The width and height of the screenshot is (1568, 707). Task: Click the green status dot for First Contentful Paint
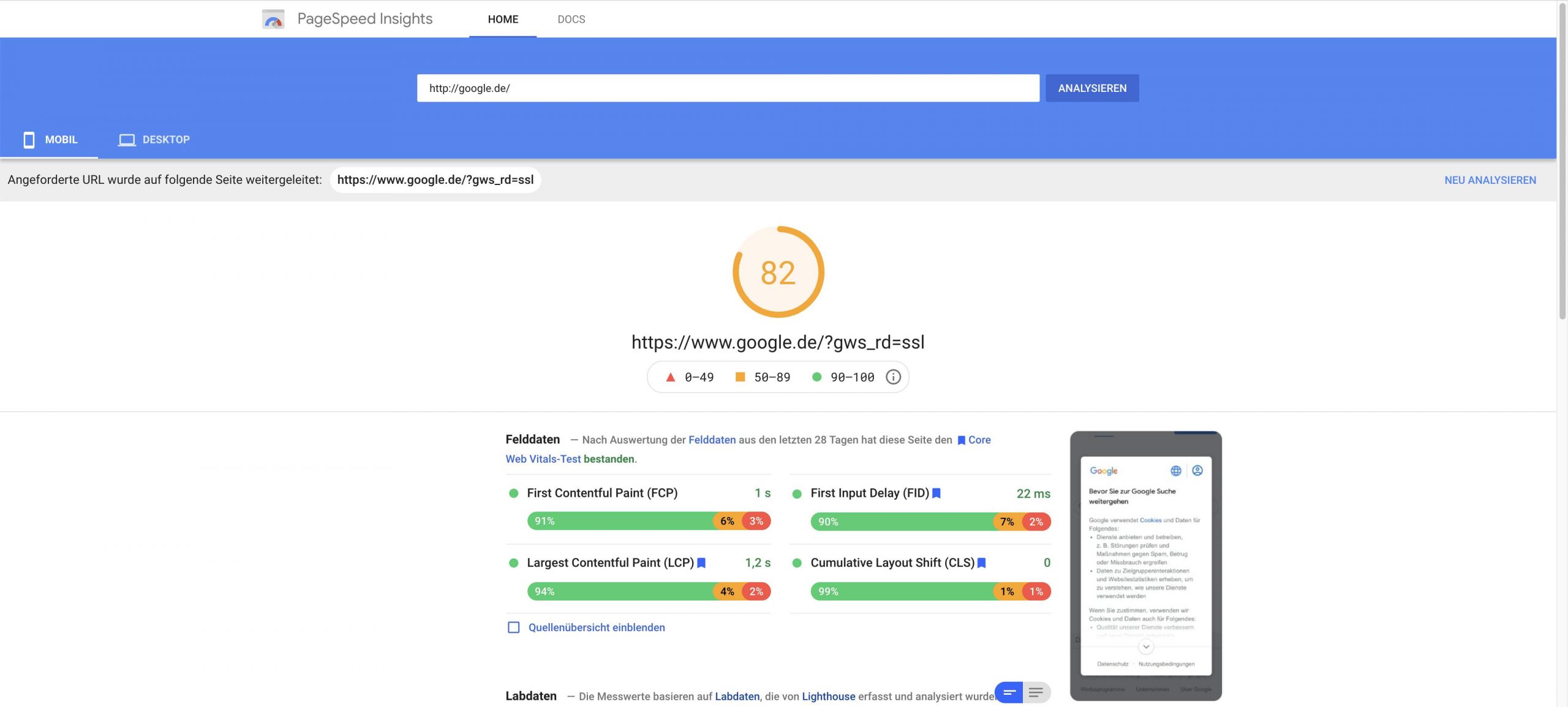tap(513, 493)
